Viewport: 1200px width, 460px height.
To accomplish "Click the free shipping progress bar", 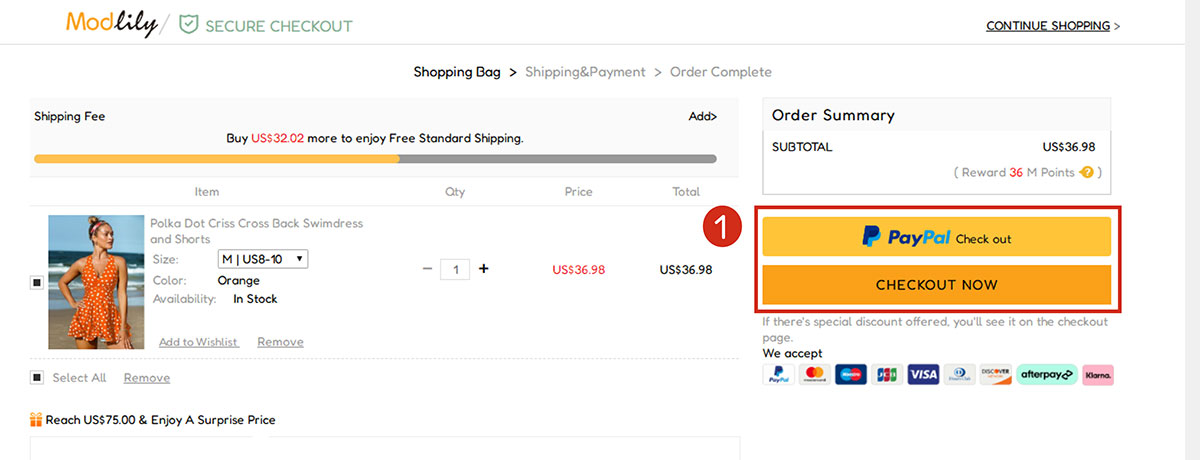I will click(375, 158).
